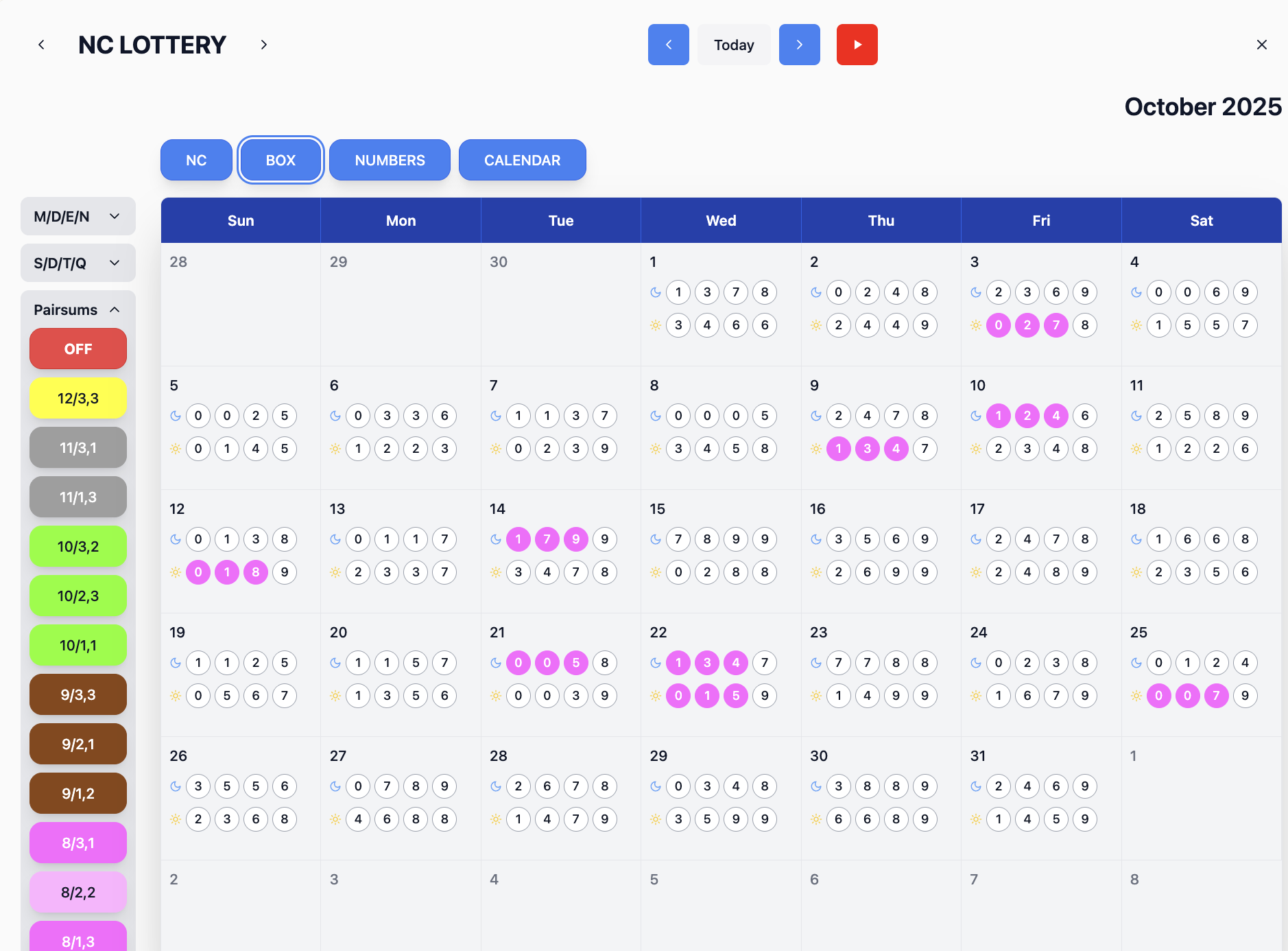Open the S/D/T/Q dropdown
The width and height of the screenshot is (1288, 951).
77,263
